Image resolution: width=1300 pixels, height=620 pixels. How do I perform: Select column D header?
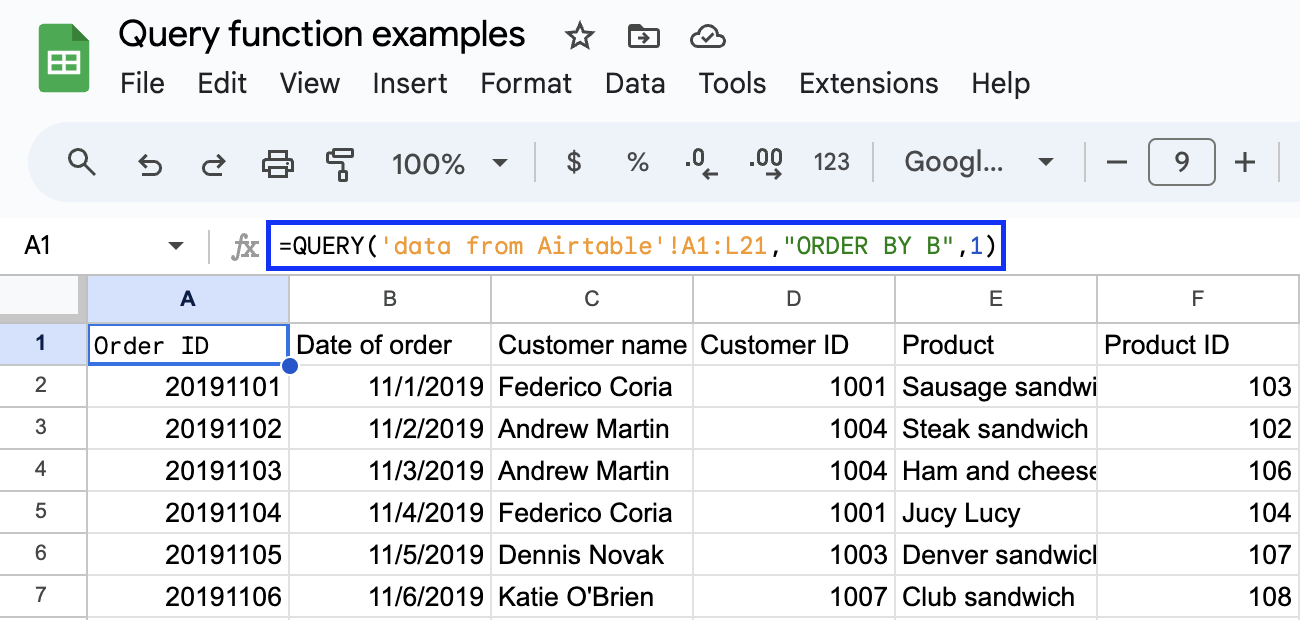794,298
